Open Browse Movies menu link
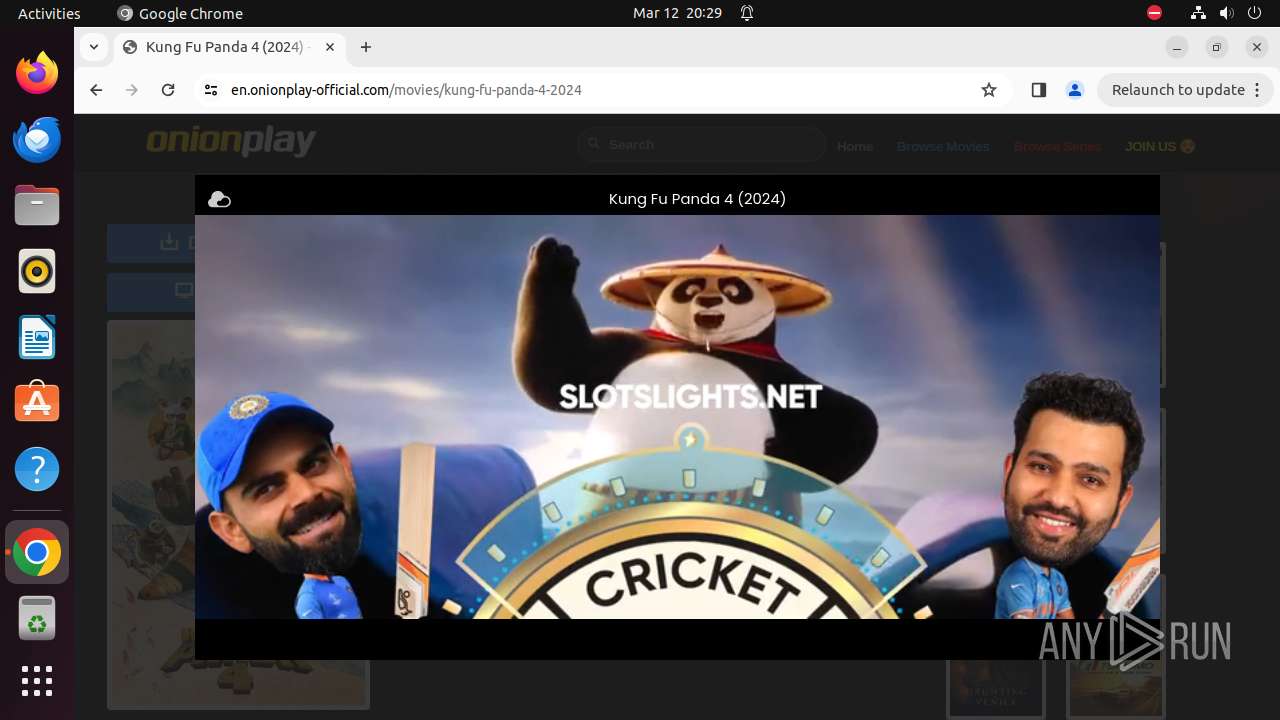 click(x=943, y=146)
